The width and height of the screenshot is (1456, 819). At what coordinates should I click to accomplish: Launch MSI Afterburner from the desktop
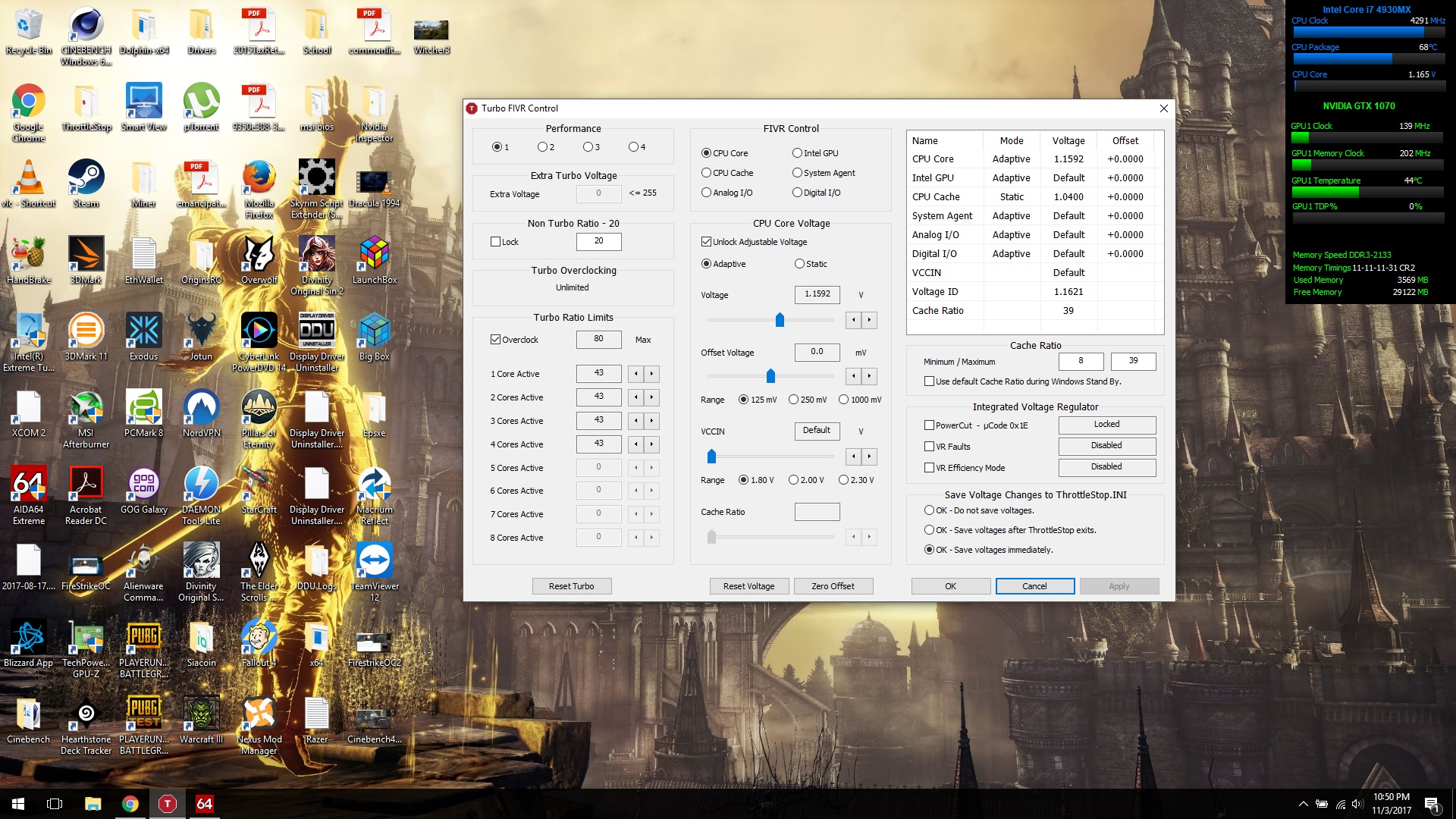(86, 419)
